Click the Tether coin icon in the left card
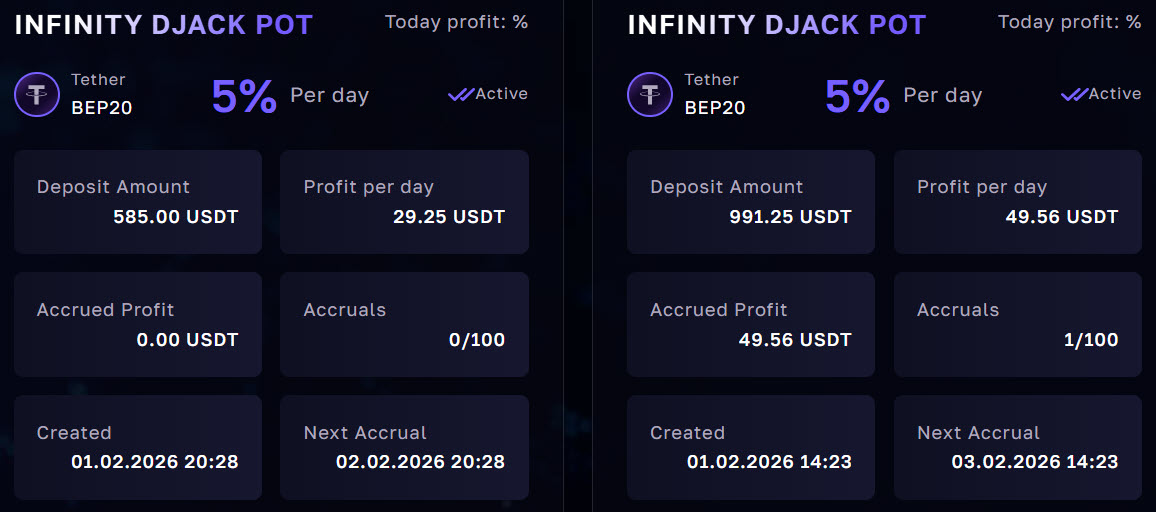The height and width of the screenshot is (512, 1156). (38, 95)
